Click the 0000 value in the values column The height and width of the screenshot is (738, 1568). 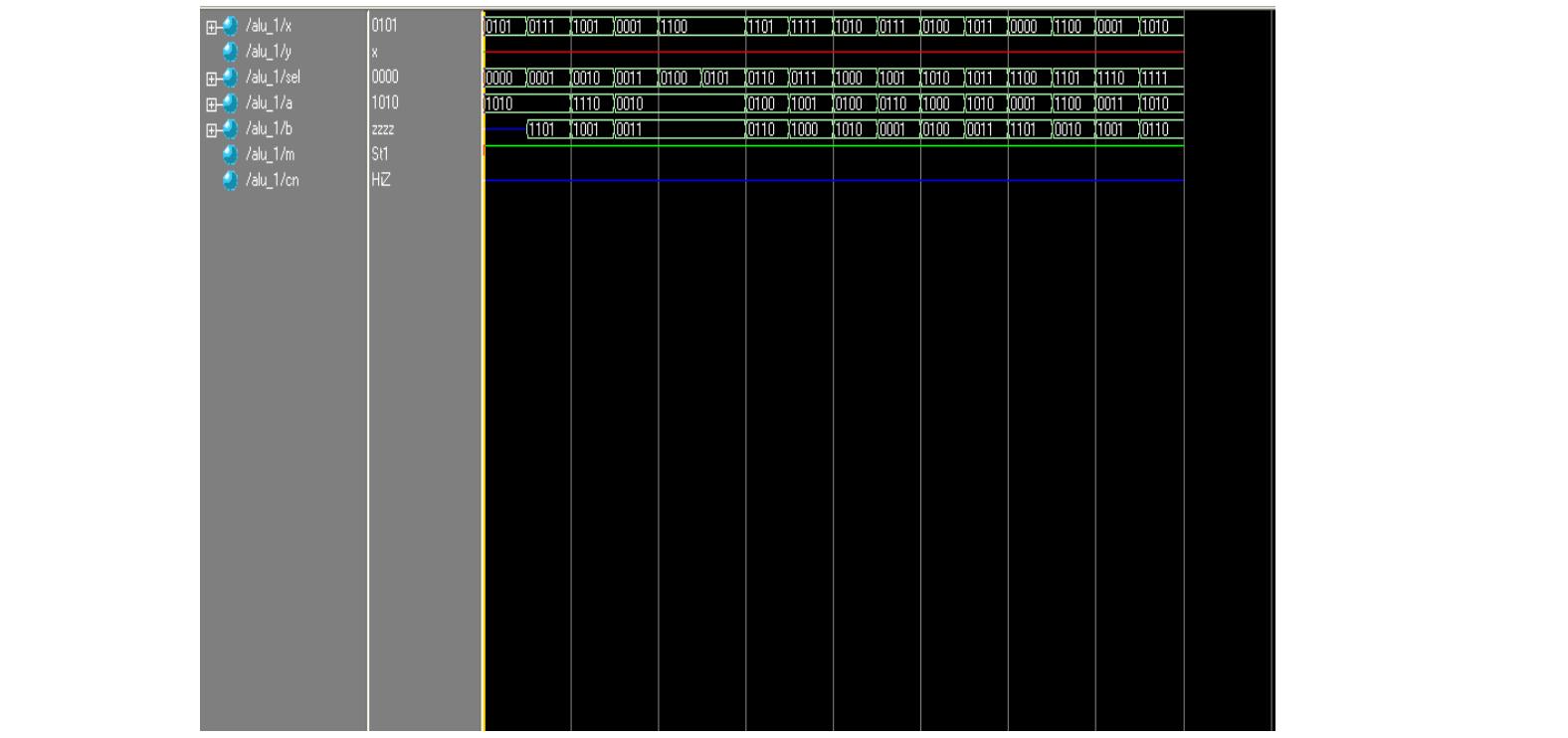pos(385,78)
